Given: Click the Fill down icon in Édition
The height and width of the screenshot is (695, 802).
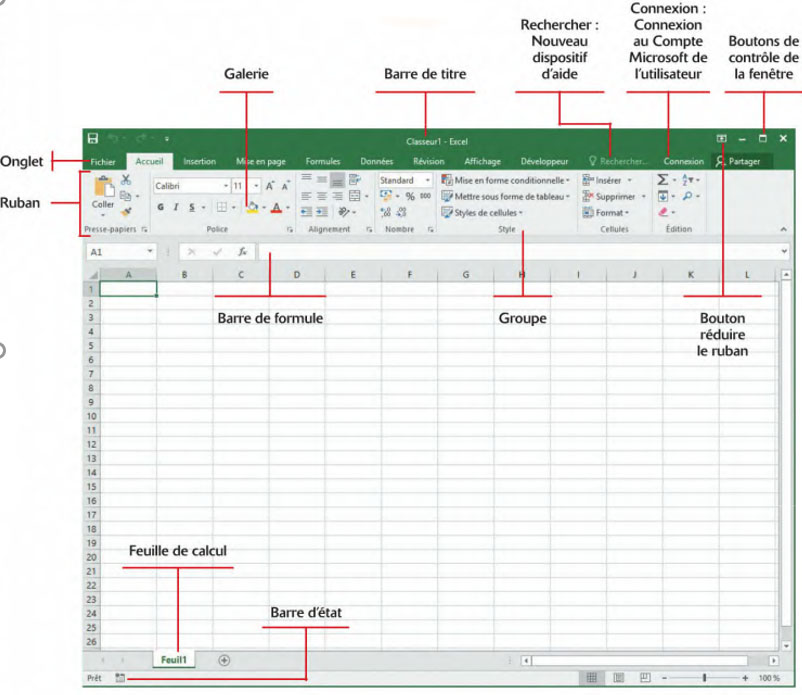Looking at the screenshot, I should pos(663,196).
